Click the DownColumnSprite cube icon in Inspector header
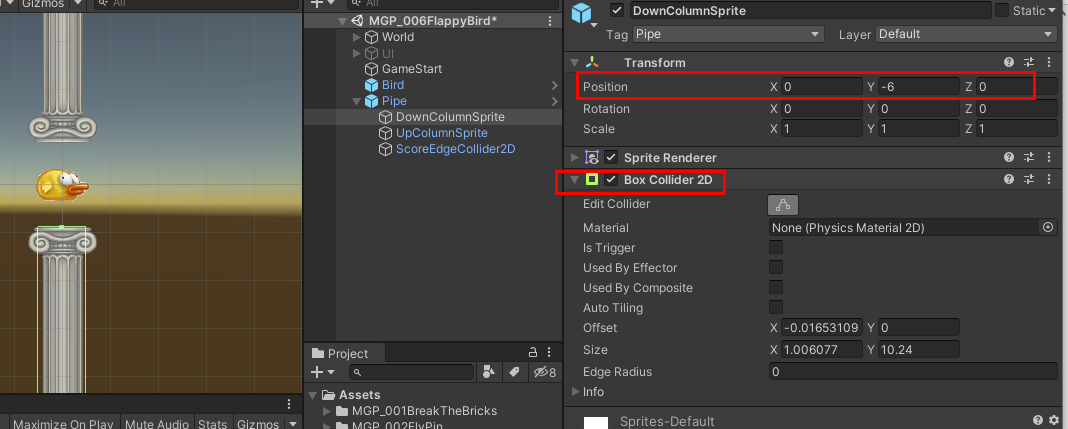 click(x=582, y=13)
